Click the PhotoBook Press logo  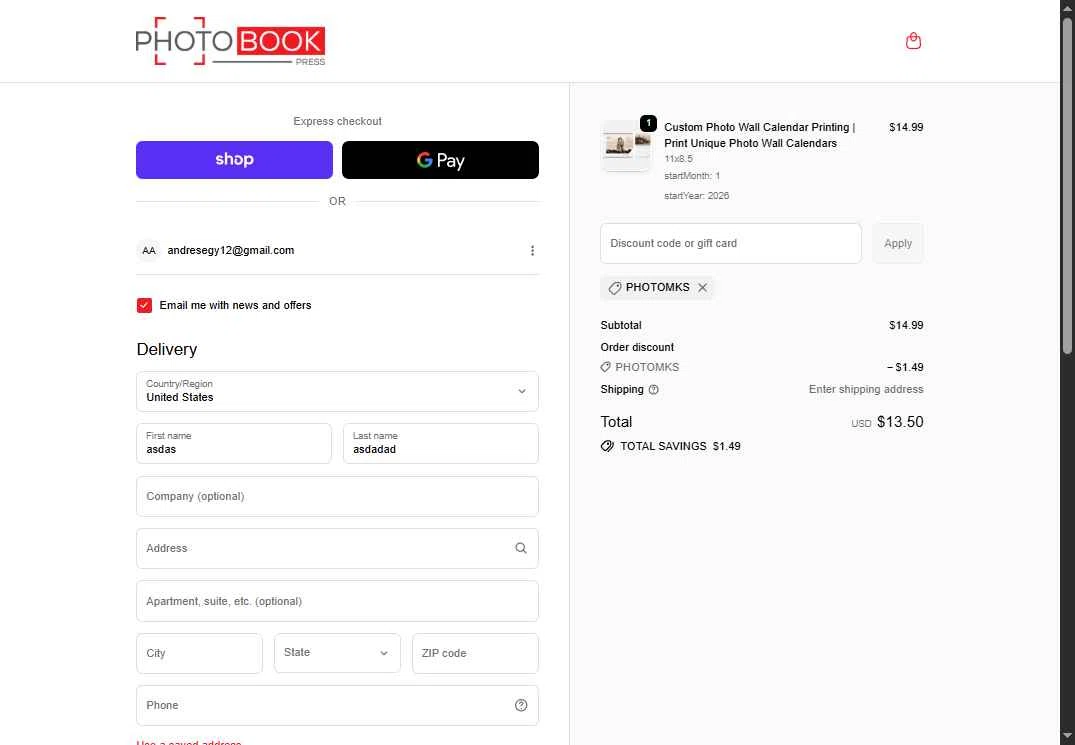tap(230, 41)
